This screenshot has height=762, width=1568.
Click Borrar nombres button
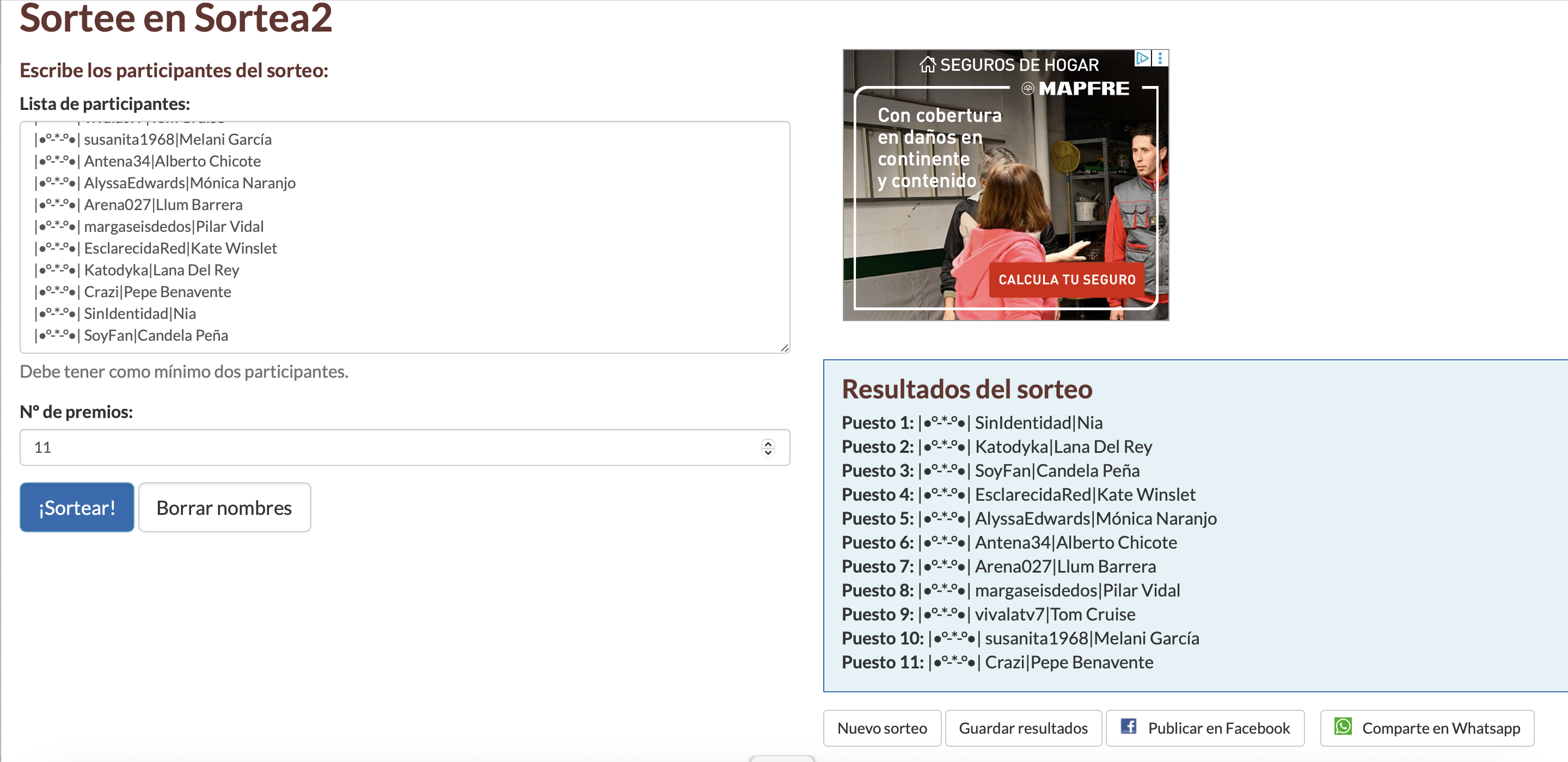224,508
